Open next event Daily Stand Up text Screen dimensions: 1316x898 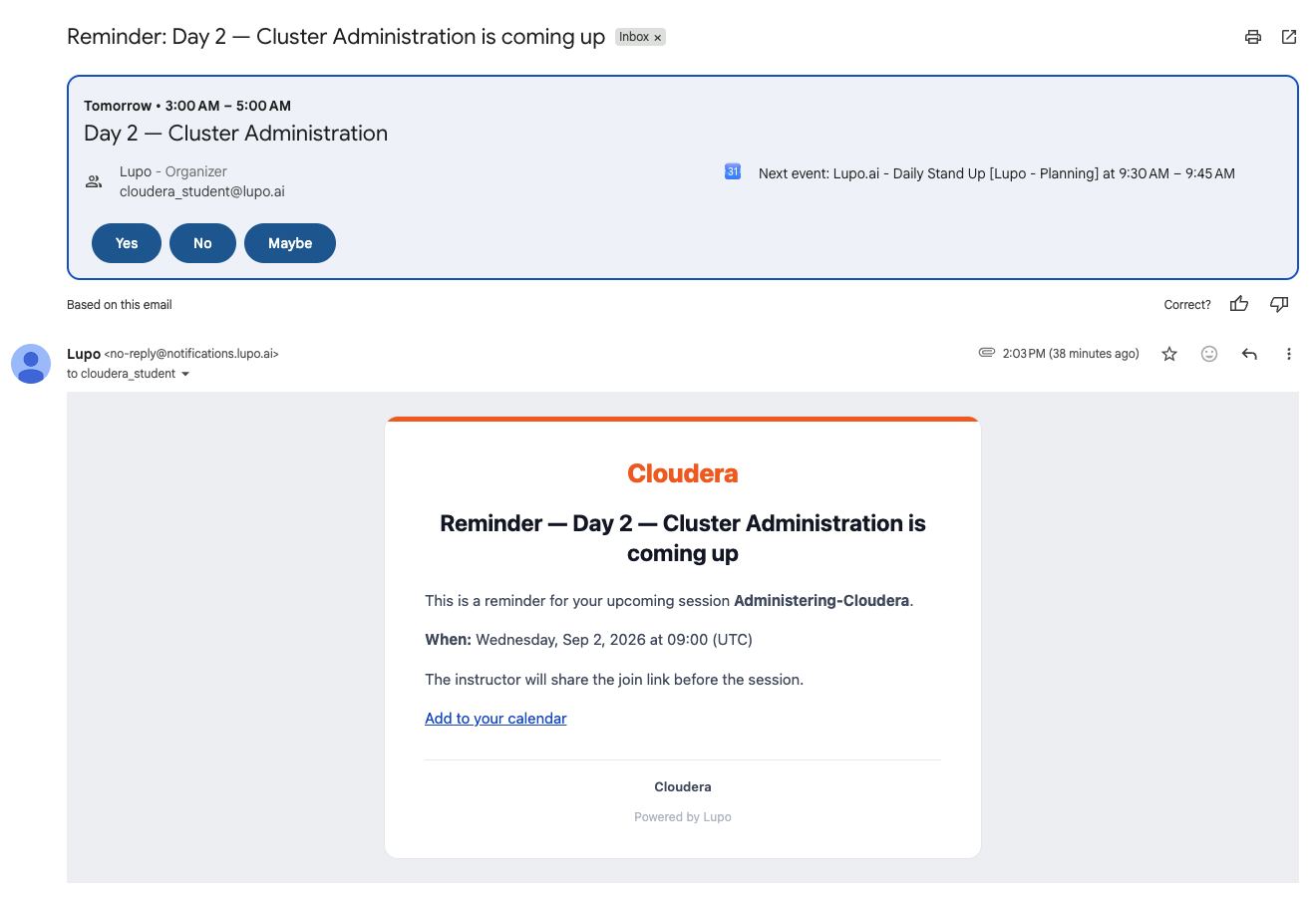click(996, 173)
